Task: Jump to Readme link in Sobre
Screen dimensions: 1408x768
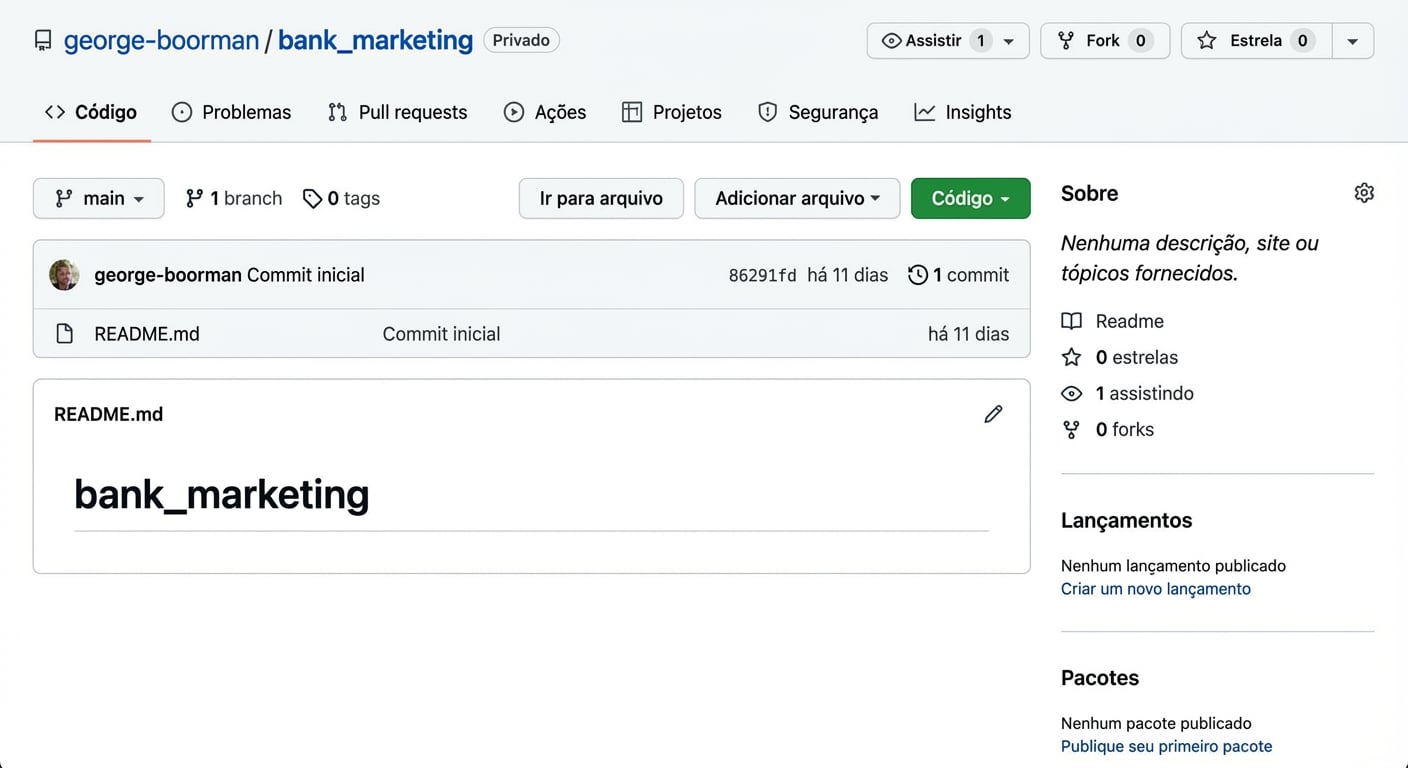Action: 1113,321
